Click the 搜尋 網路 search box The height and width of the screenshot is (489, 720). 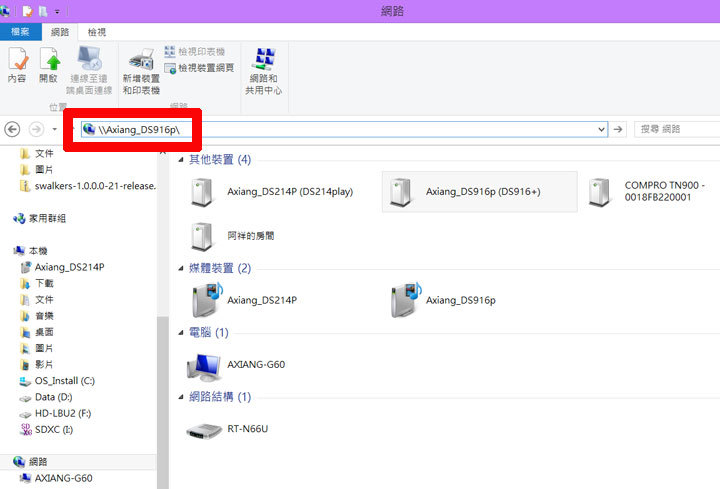[677, 129]
